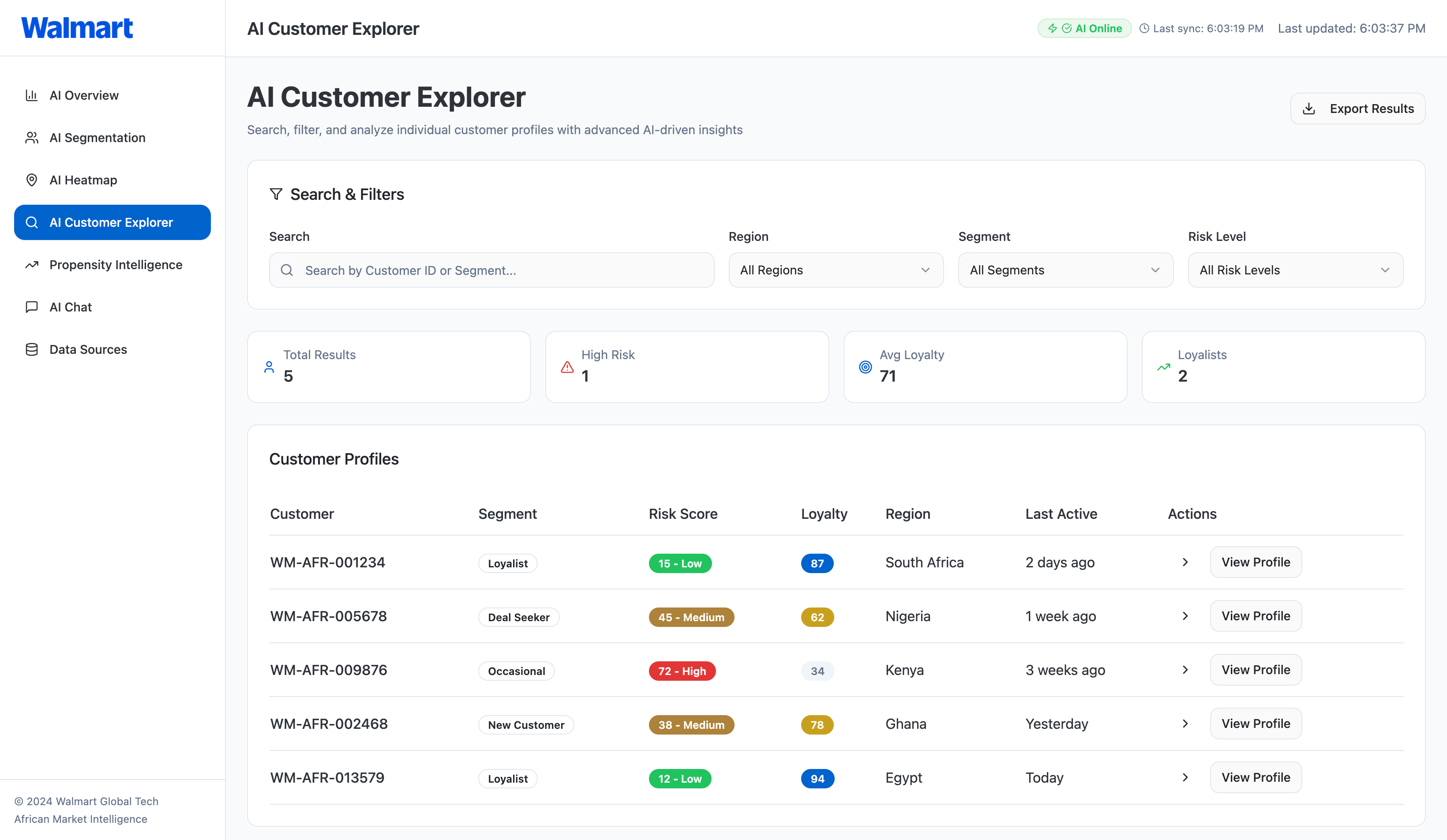
Task: Click the 45 - Medium risk badge
Action: [691, 617]
